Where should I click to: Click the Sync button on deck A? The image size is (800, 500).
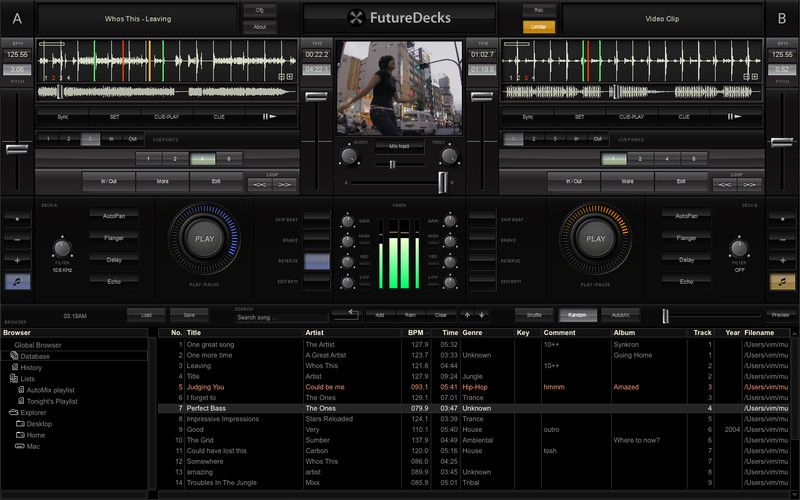[63, 117]
